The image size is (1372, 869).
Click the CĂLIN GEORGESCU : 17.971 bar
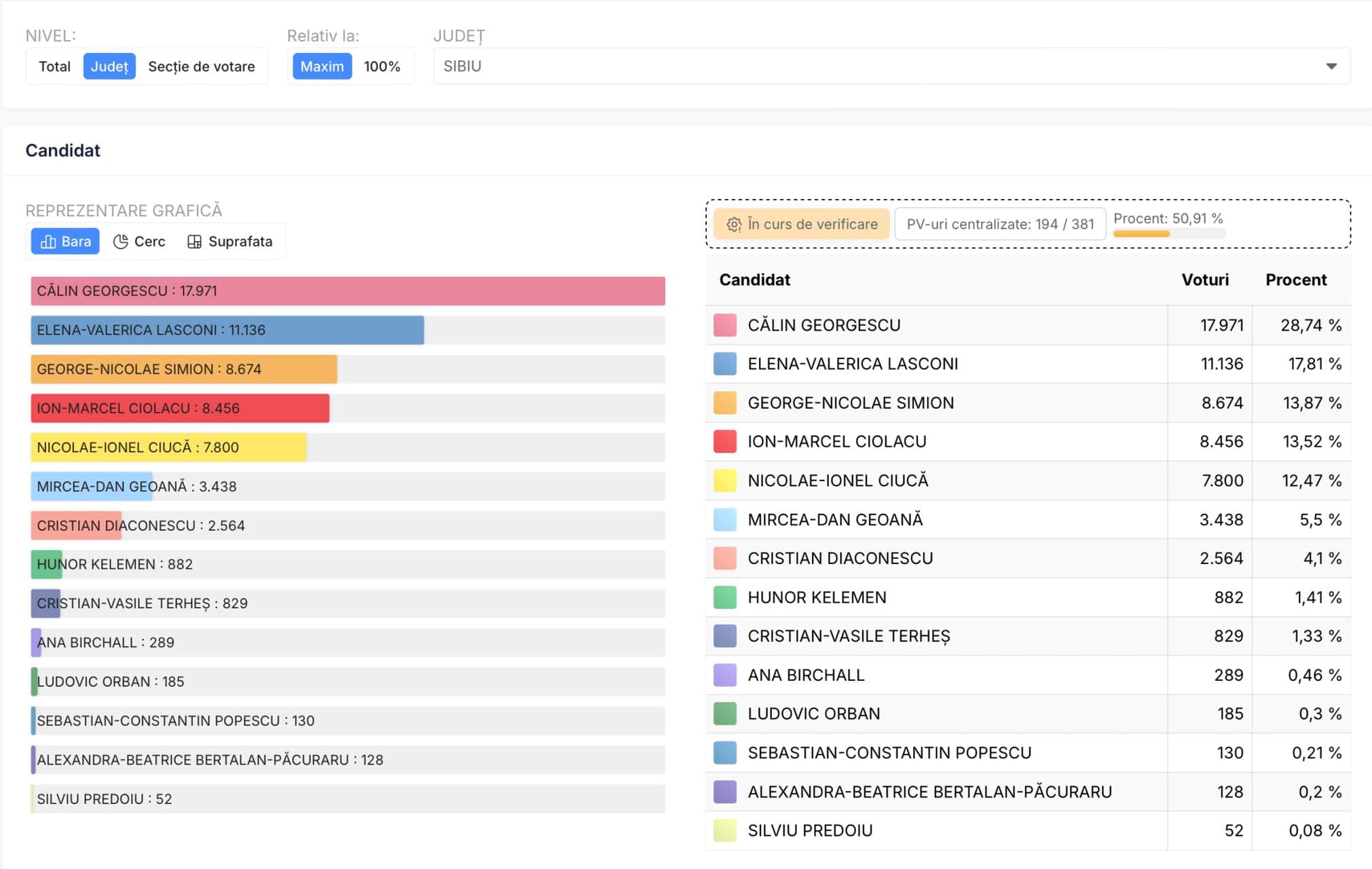[x=348, y=291]
